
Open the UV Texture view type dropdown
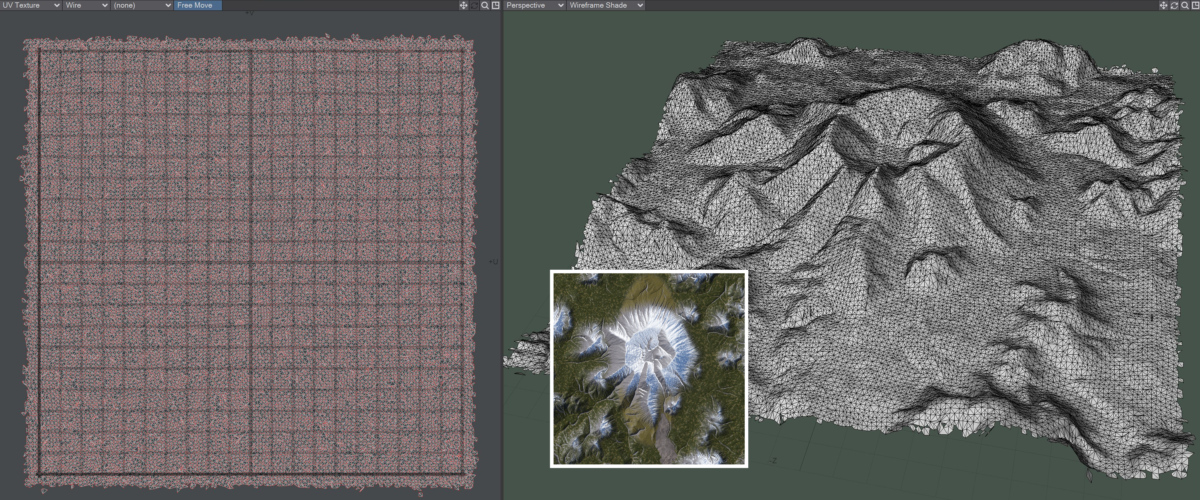pos(30,5)
